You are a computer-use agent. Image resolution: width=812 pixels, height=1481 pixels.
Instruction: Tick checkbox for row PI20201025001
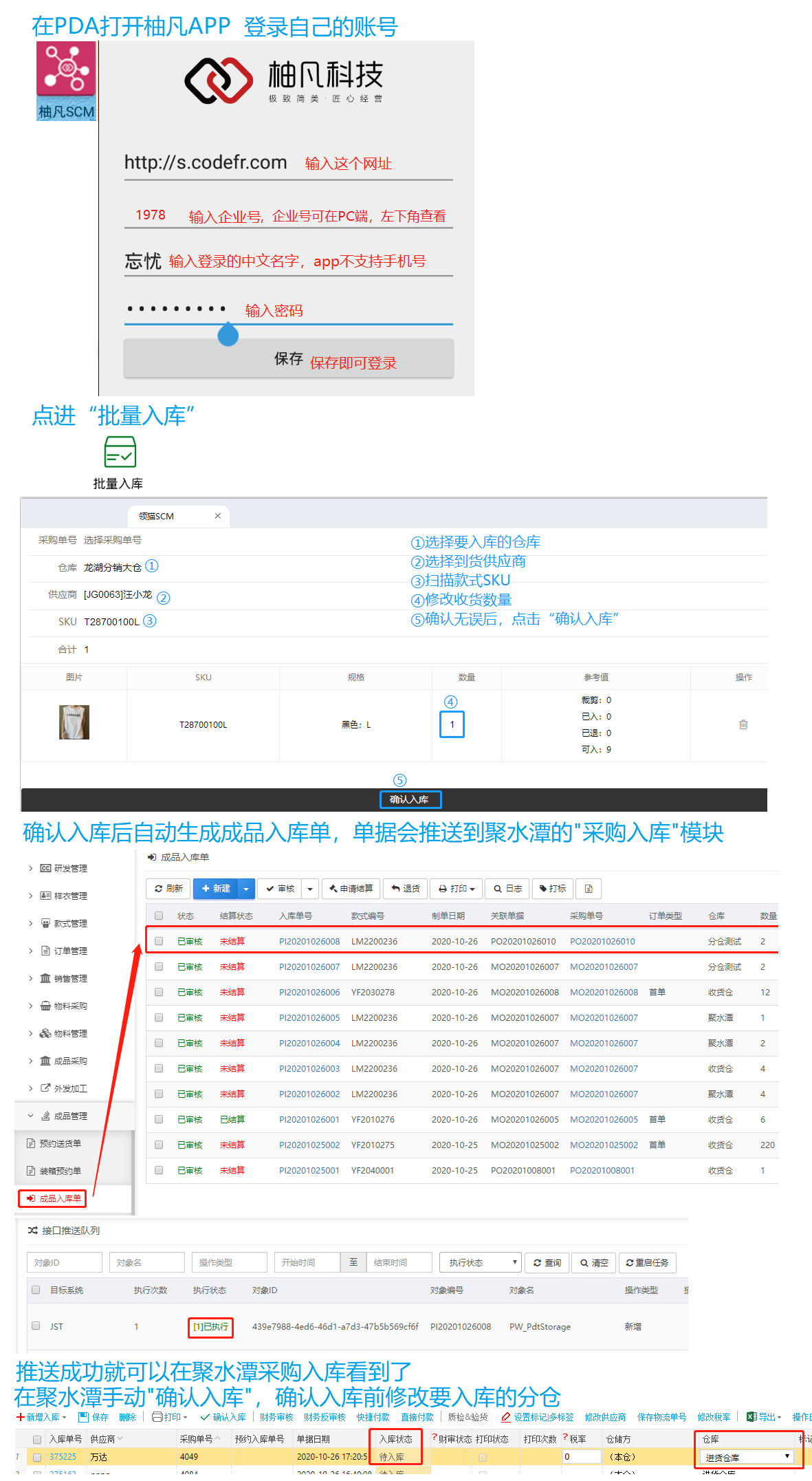pos(159,1170)
